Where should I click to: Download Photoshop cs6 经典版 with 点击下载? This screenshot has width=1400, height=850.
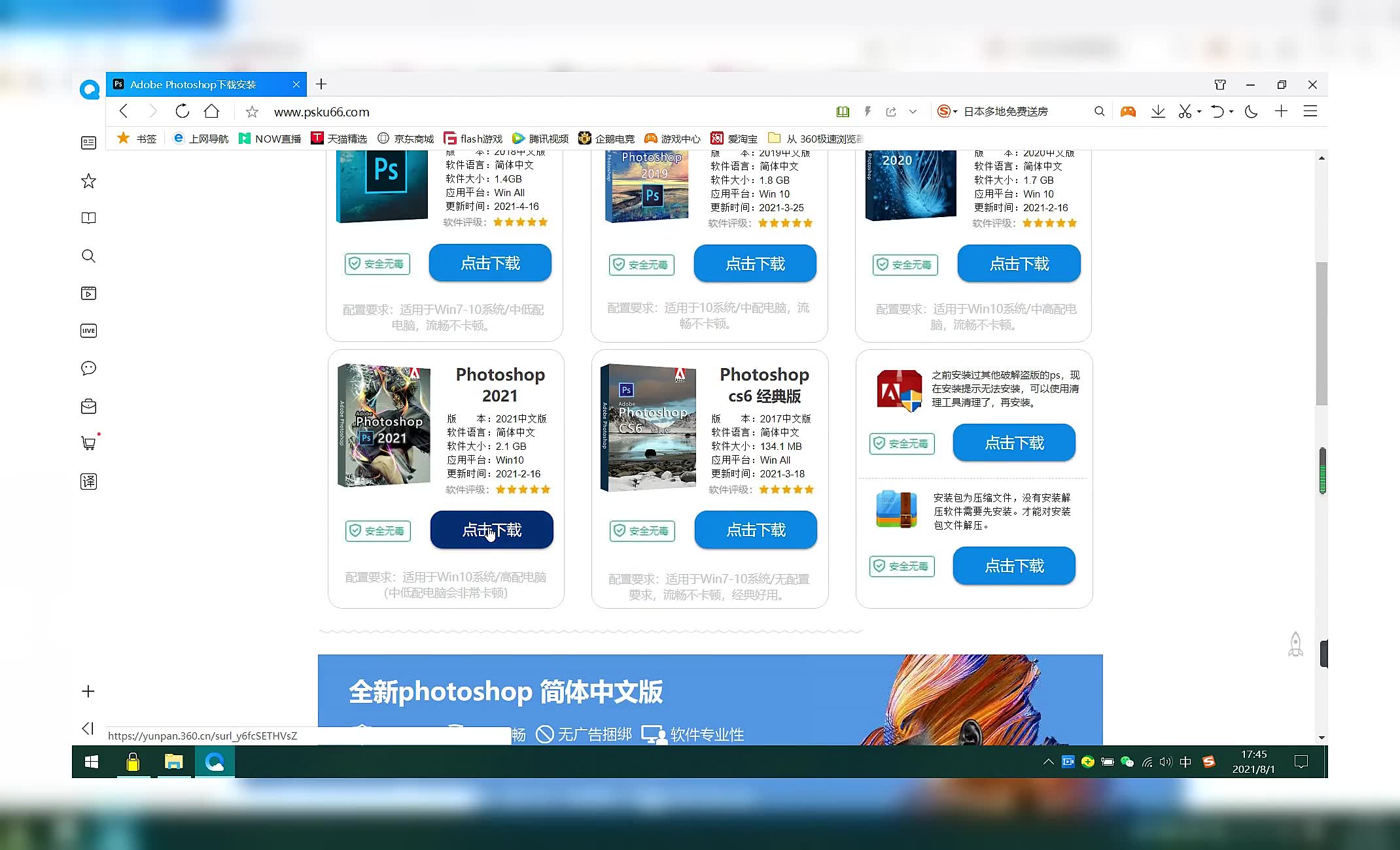[756, 530]
